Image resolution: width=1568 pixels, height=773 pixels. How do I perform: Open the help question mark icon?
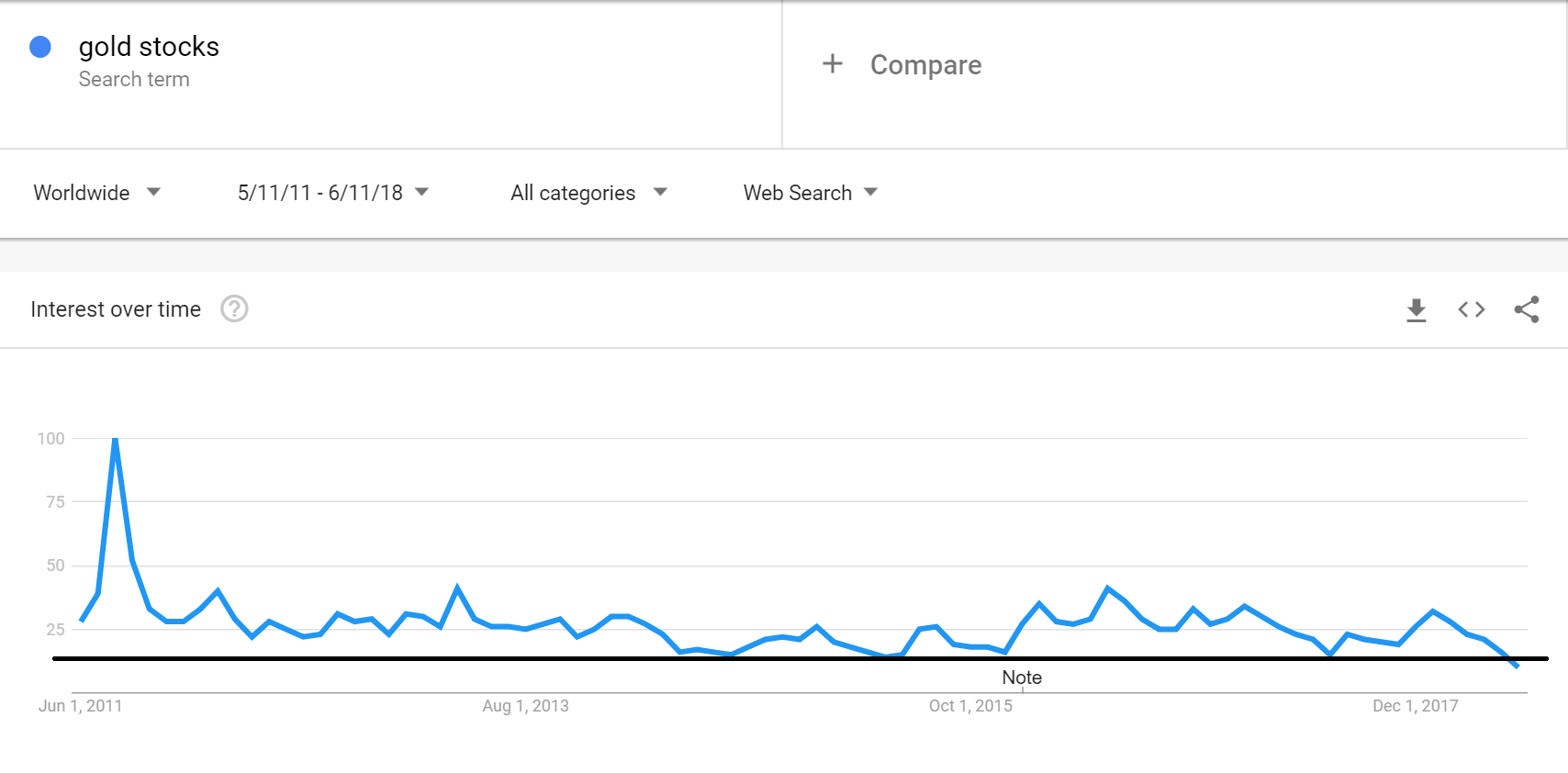[234, 308]
